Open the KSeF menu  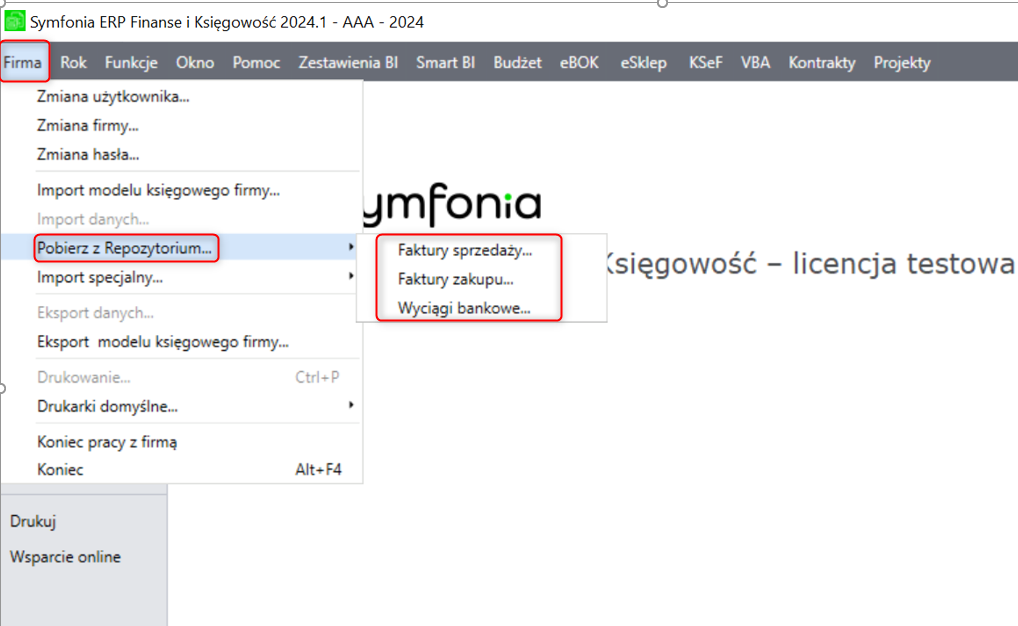pyautogui.click(x=706, y=62)
